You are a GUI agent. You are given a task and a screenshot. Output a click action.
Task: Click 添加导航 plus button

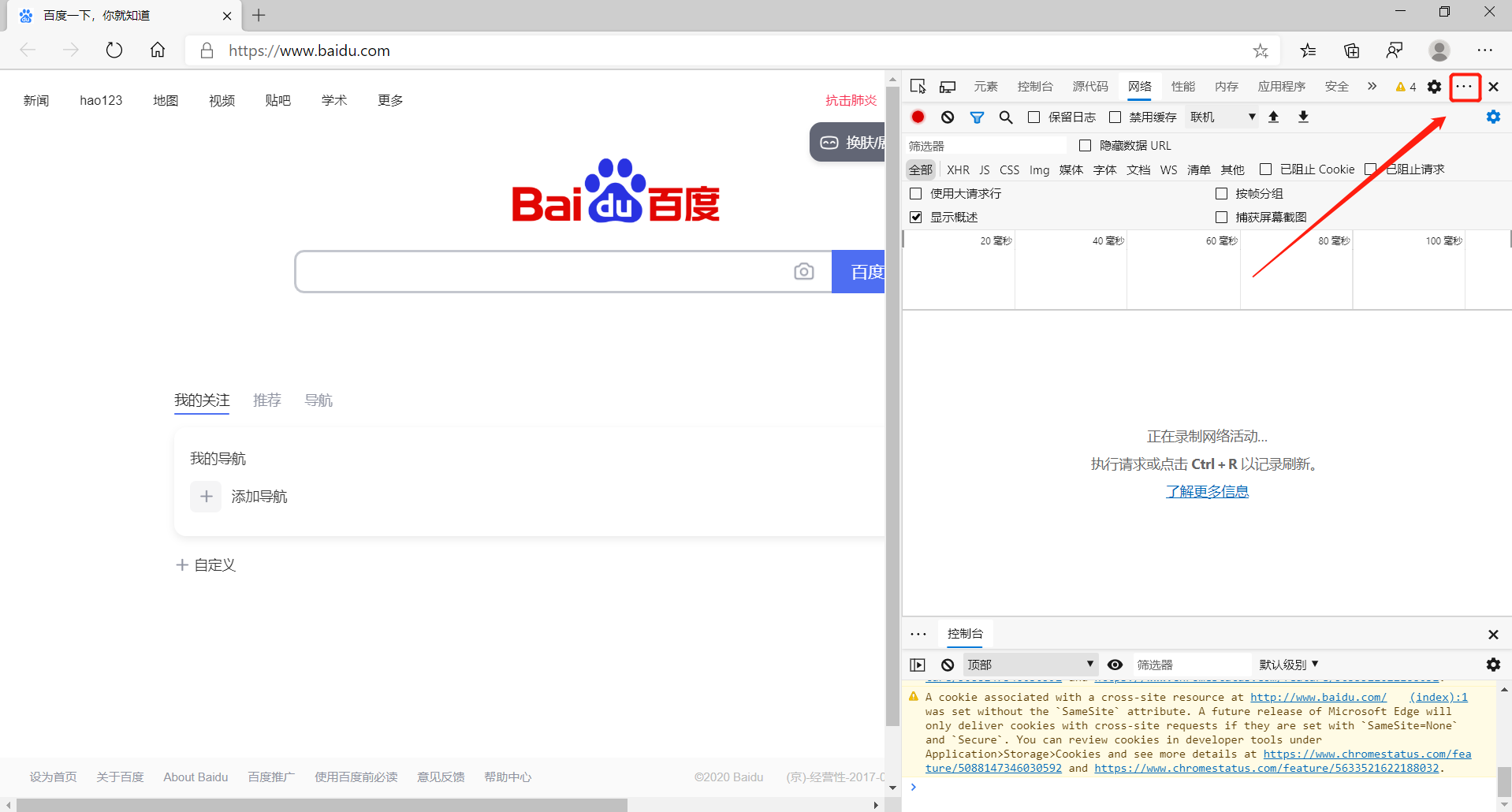pos(207,497)
